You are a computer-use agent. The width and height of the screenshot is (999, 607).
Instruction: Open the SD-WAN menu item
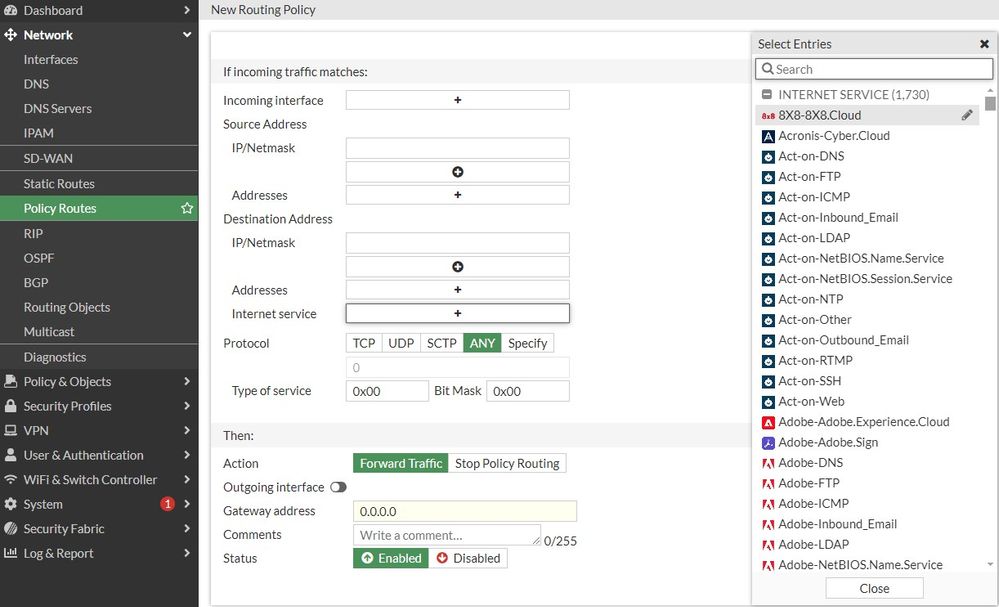48,158
